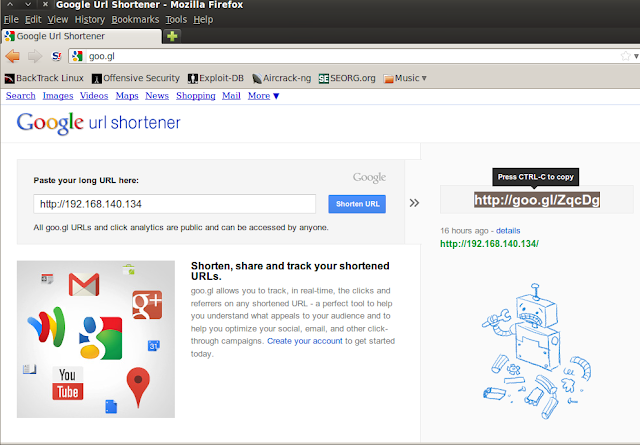The width and height of the screenshot is (640, 445).
Task: Open the Edit menu
Action: 33,20
